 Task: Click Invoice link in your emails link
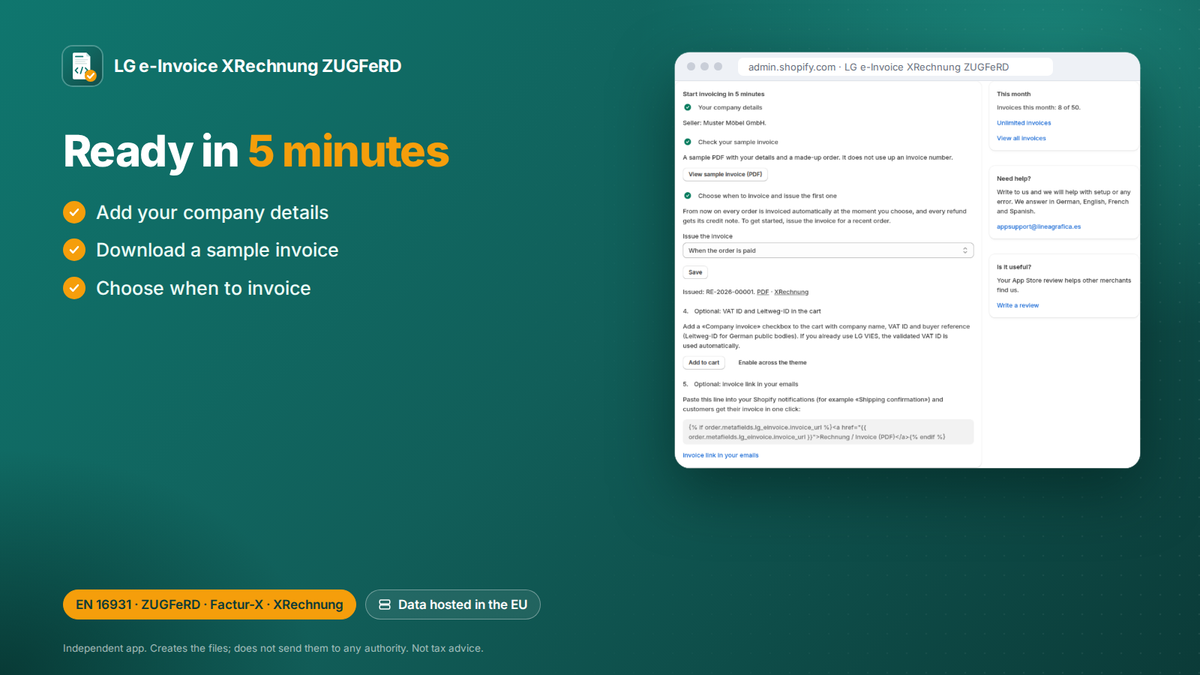click(720, 455)
